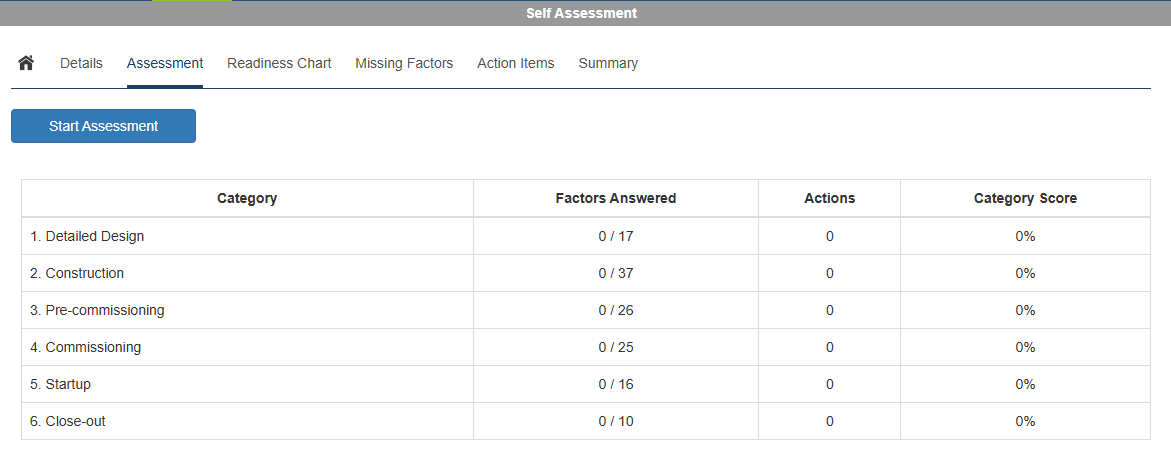
Task: Go to the Action Items tab
Action: 515,63
